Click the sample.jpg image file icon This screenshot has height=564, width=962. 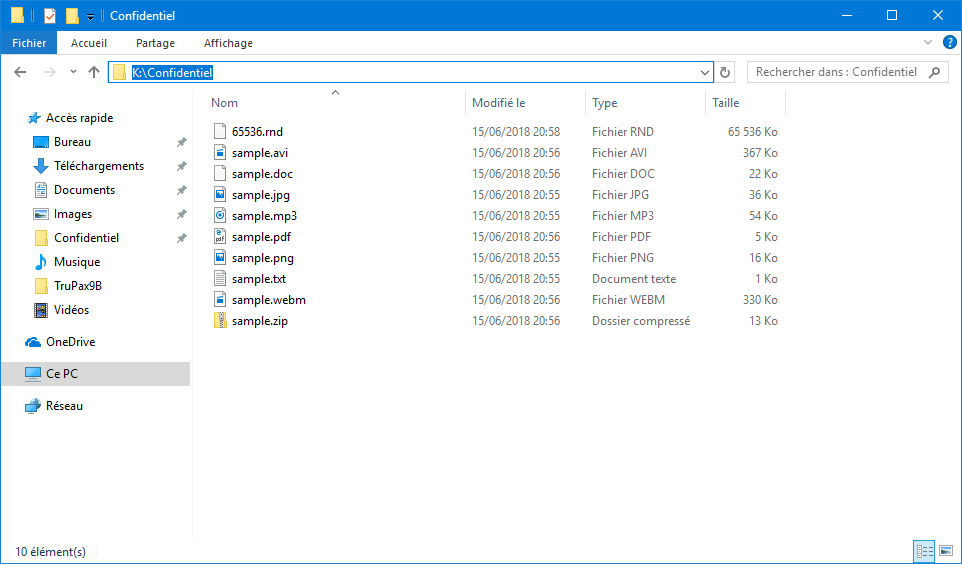coord(220,195)
